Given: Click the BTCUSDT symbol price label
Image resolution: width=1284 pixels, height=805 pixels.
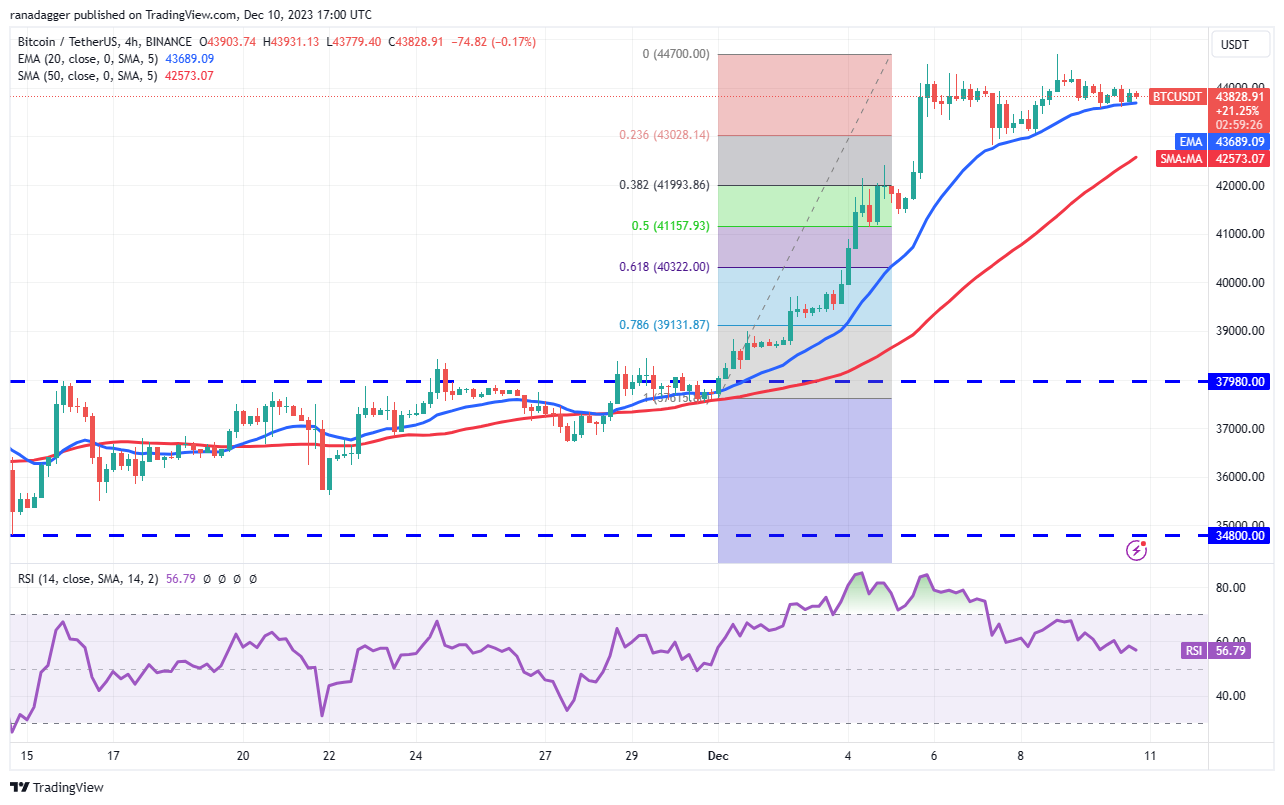Looking at the screenshot, I should [1177, 97].
